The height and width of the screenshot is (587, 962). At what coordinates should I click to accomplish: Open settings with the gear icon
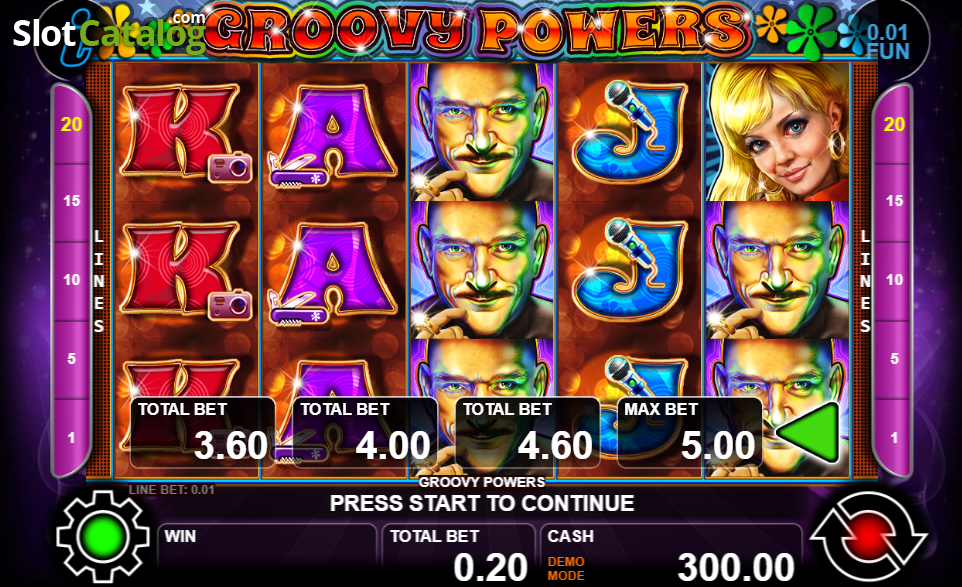point(102,536)
